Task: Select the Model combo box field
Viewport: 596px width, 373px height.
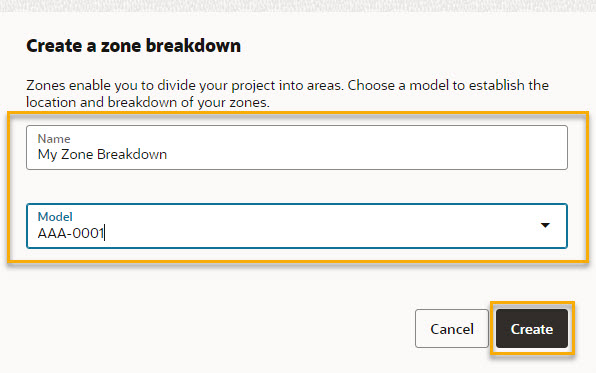Action: tap(297, 226)
